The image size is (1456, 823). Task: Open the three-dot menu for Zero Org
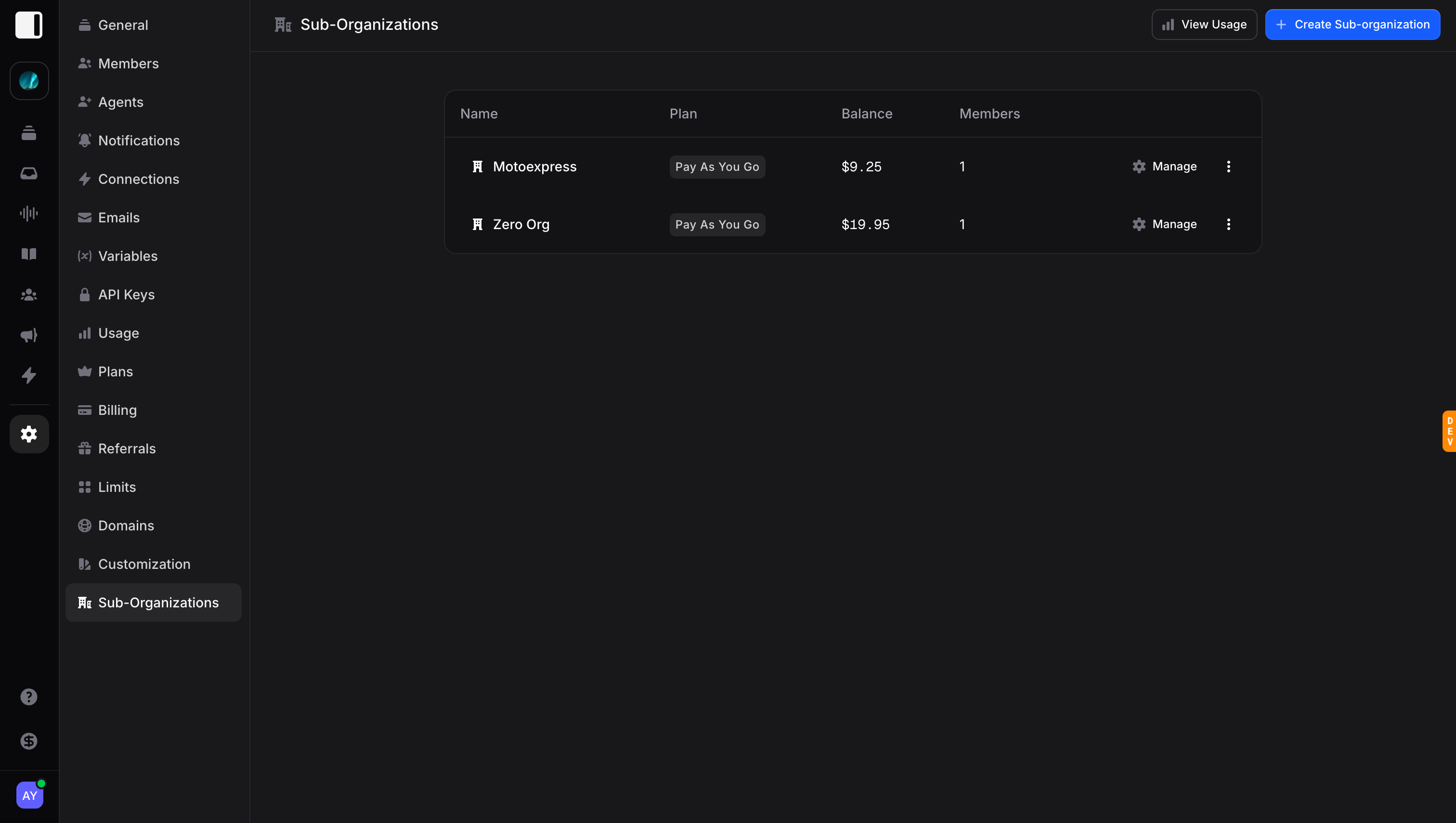point(1228,224)
